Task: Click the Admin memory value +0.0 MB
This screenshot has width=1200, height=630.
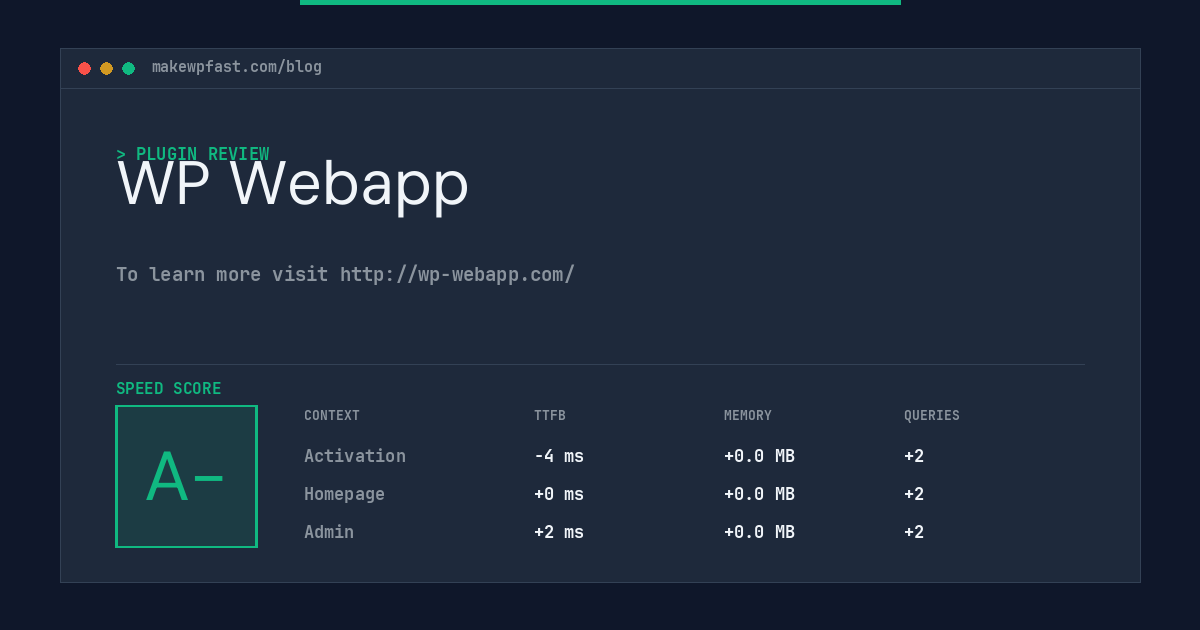Action: 760,532
